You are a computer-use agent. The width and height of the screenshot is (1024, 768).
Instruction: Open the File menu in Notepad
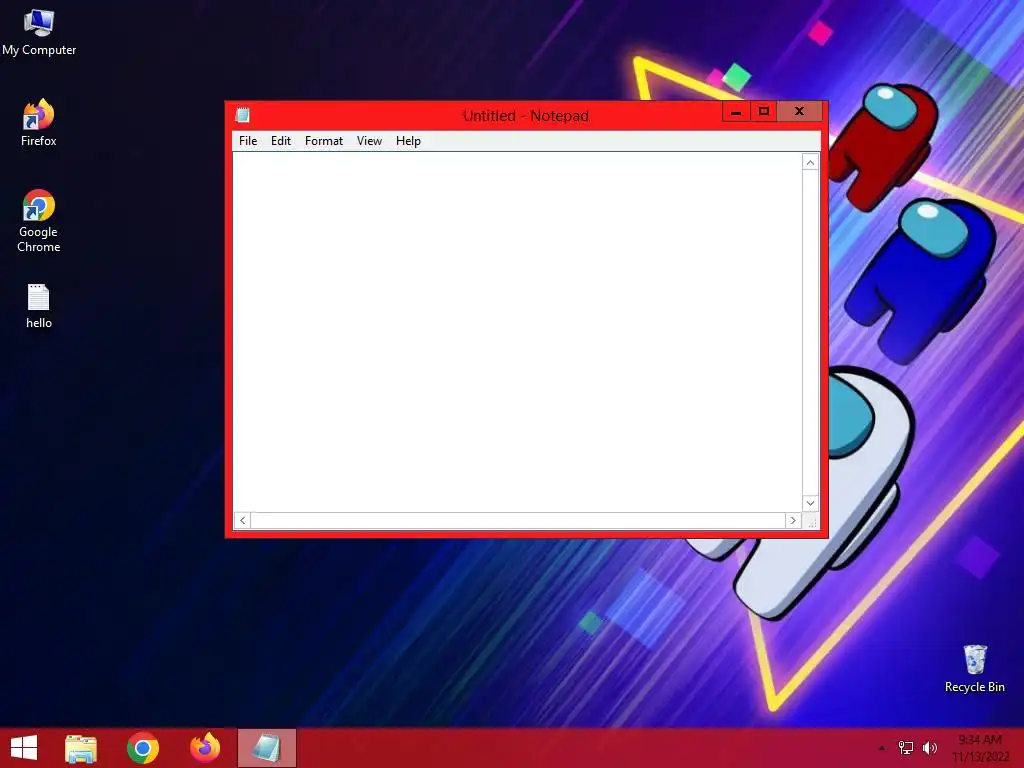[x=248, y=141]
